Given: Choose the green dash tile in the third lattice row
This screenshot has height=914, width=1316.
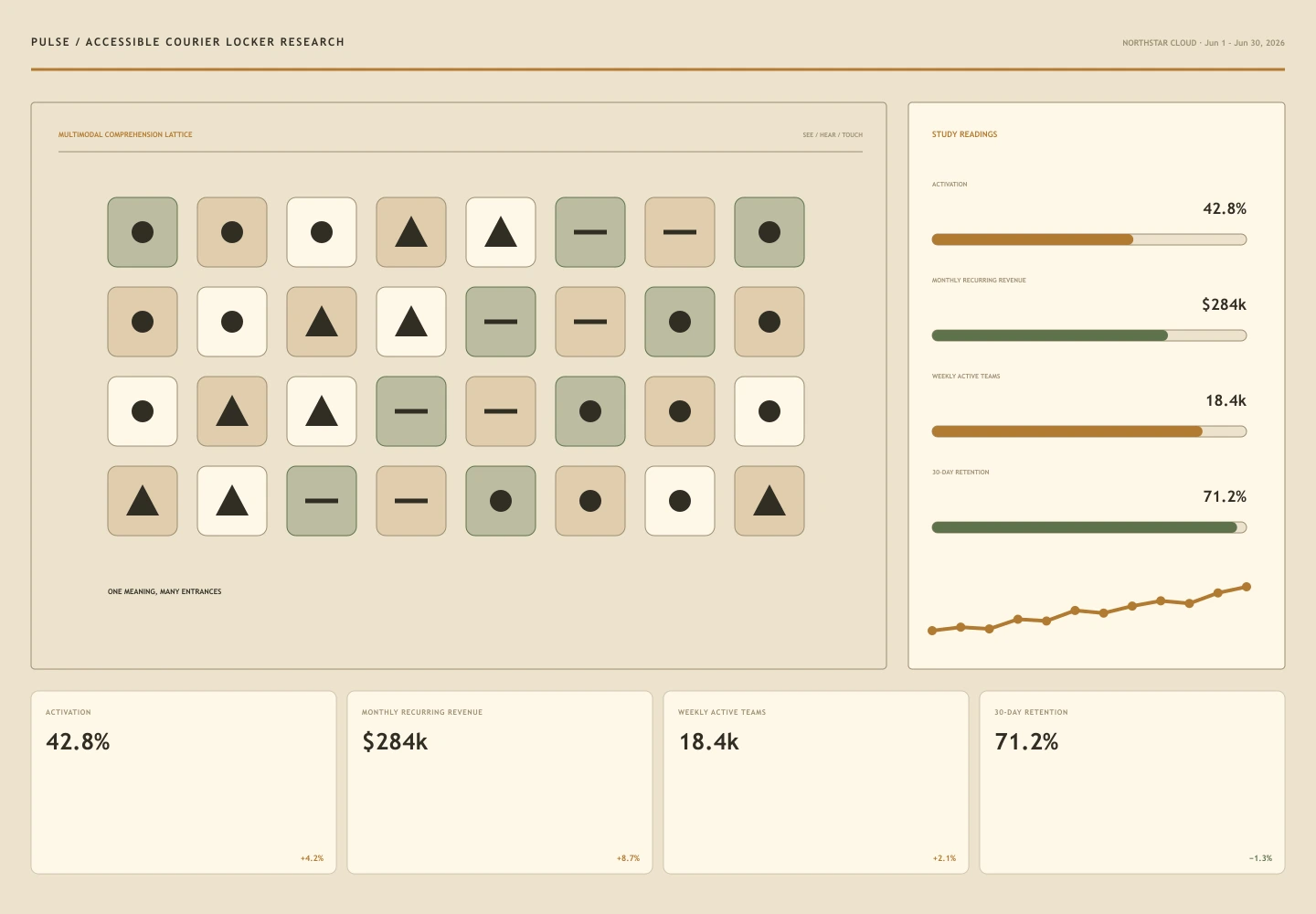Looking at the screenshot, I should [x=411, y=411].
